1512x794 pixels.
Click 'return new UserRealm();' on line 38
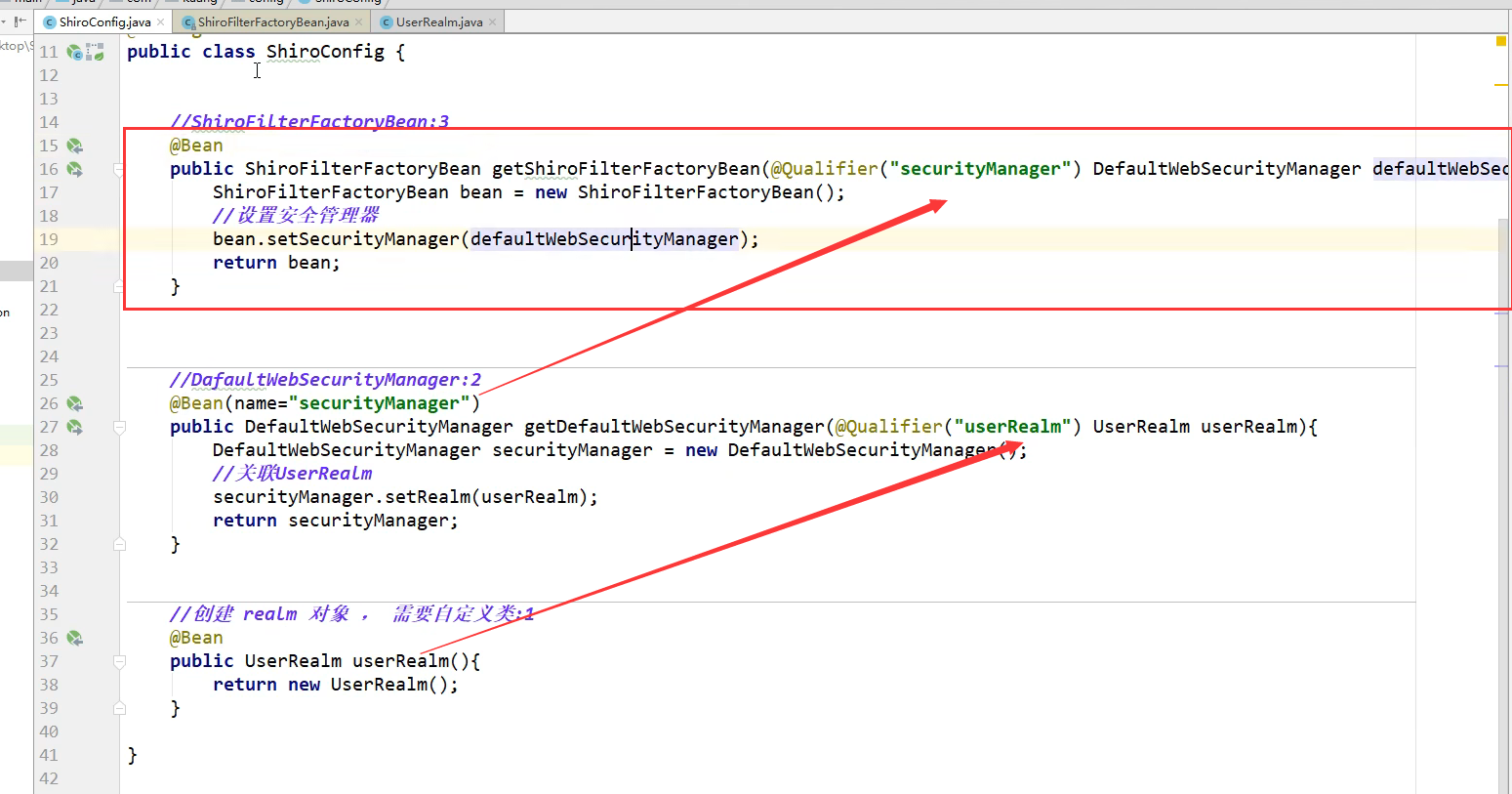(336, 685)
